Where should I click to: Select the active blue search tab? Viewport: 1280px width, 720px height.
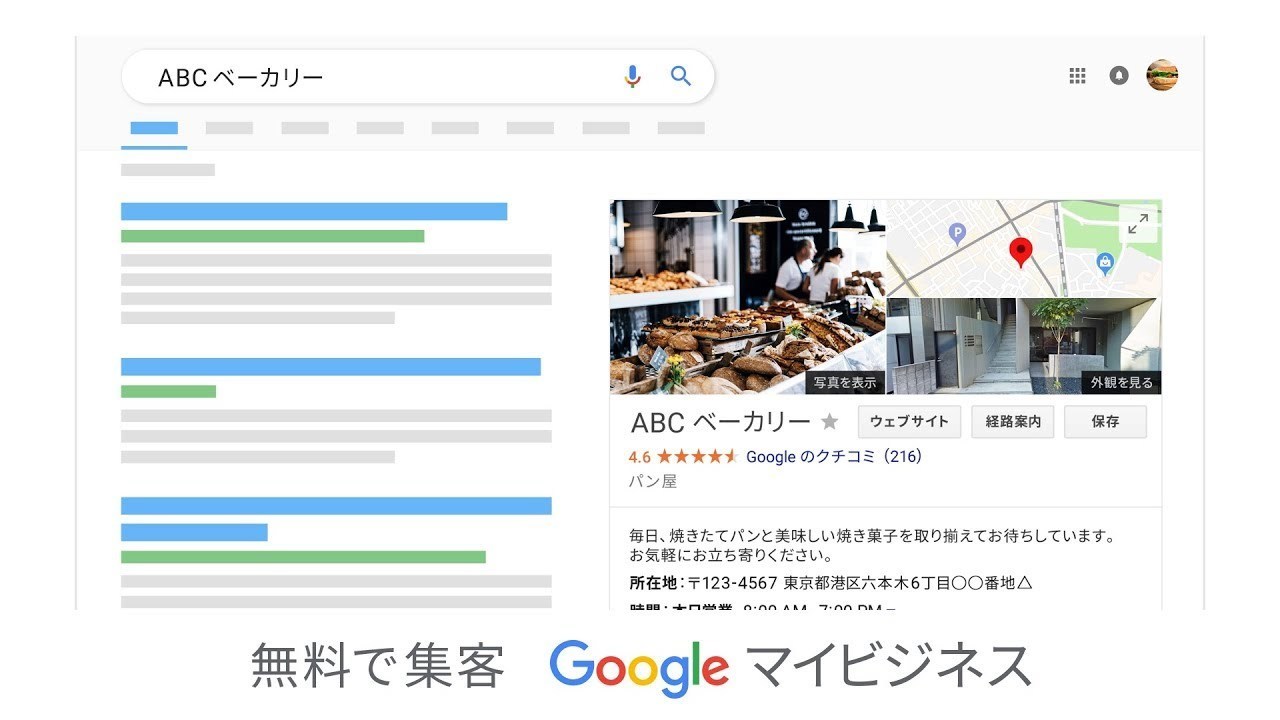pos(154,128)
